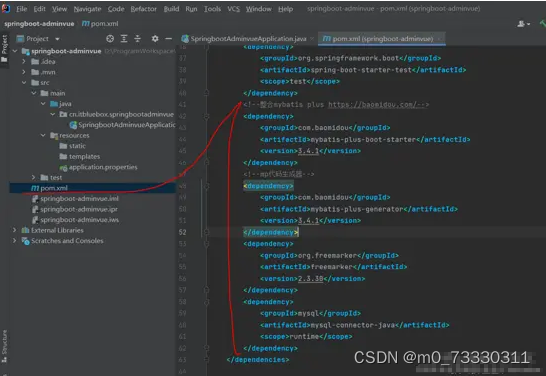Open the VCS menu

pyautogui.click(x=234, y=9)
